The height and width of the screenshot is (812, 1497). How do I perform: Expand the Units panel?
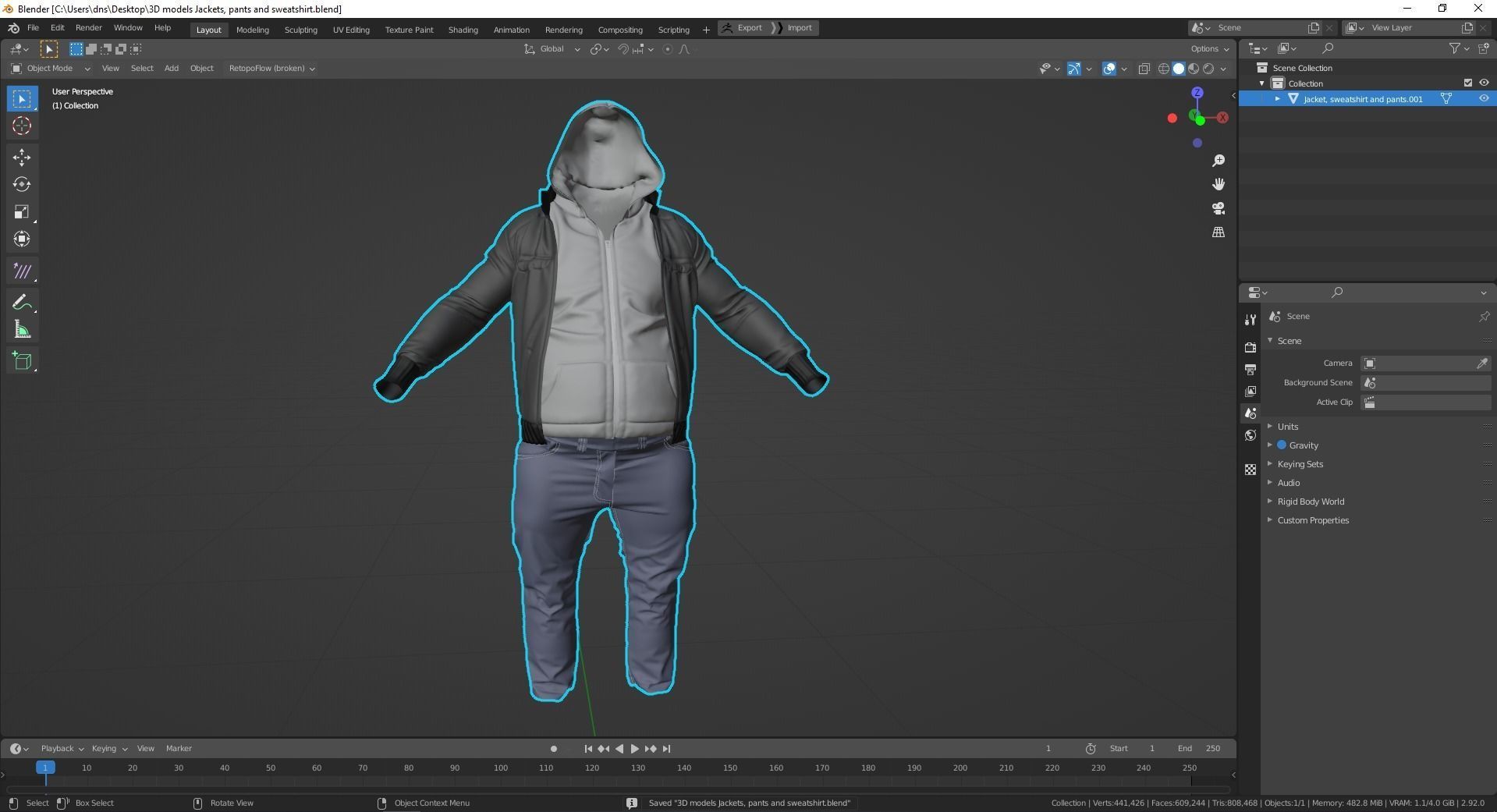coord(1287,427)
